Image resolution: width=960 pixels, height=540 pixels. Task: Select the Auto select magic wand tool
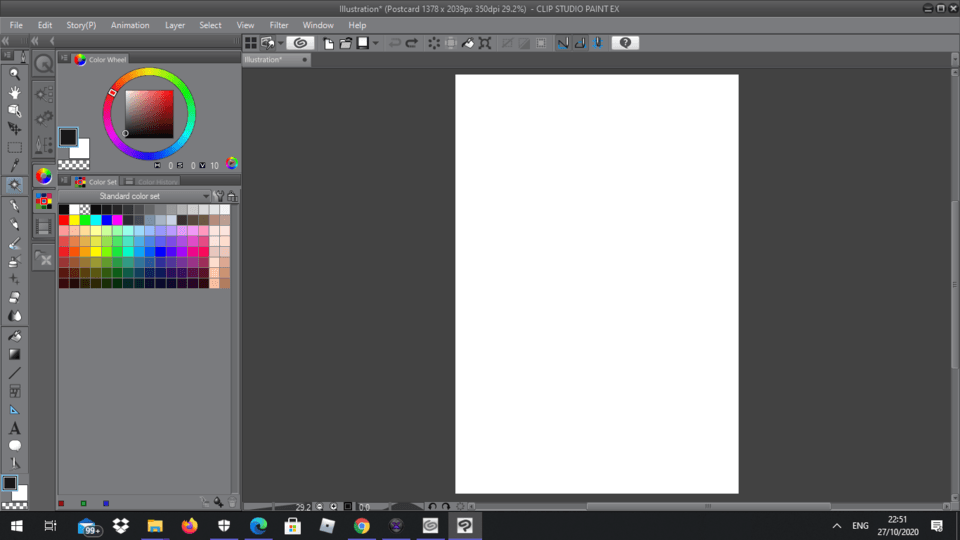click(x=15, y=185)
